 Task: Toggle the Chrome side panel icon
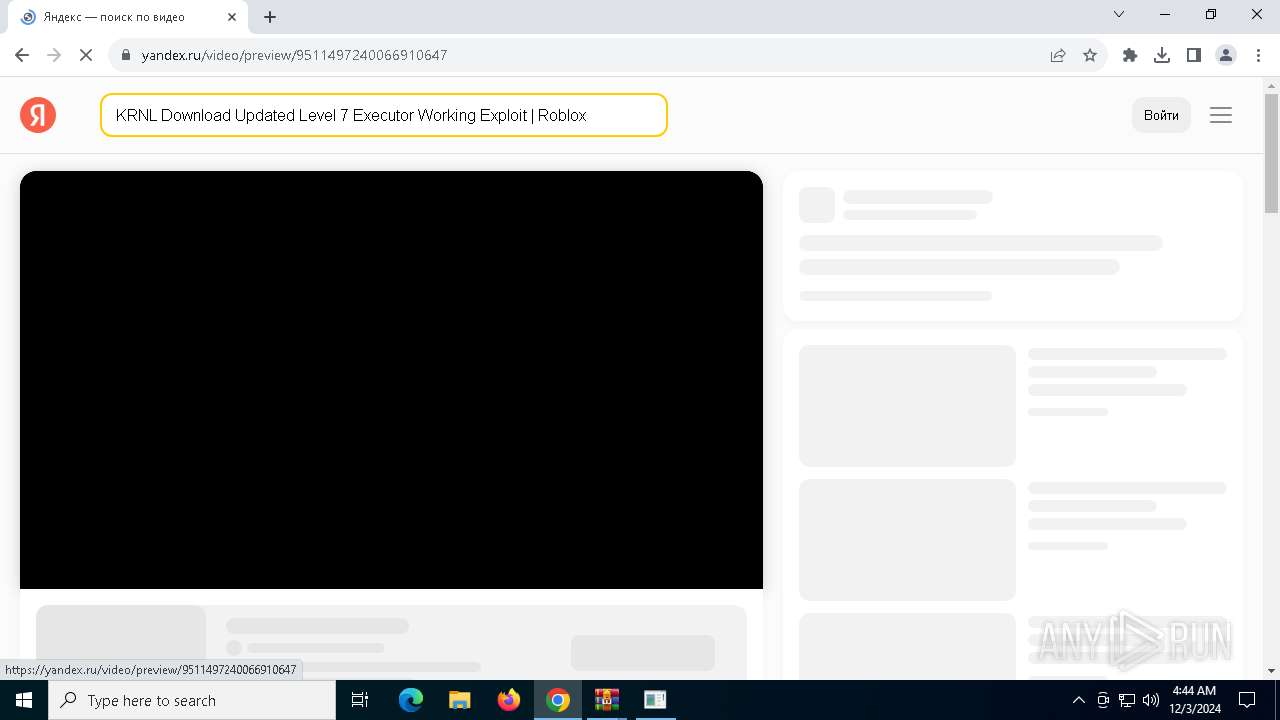[x=1194, y=55]
